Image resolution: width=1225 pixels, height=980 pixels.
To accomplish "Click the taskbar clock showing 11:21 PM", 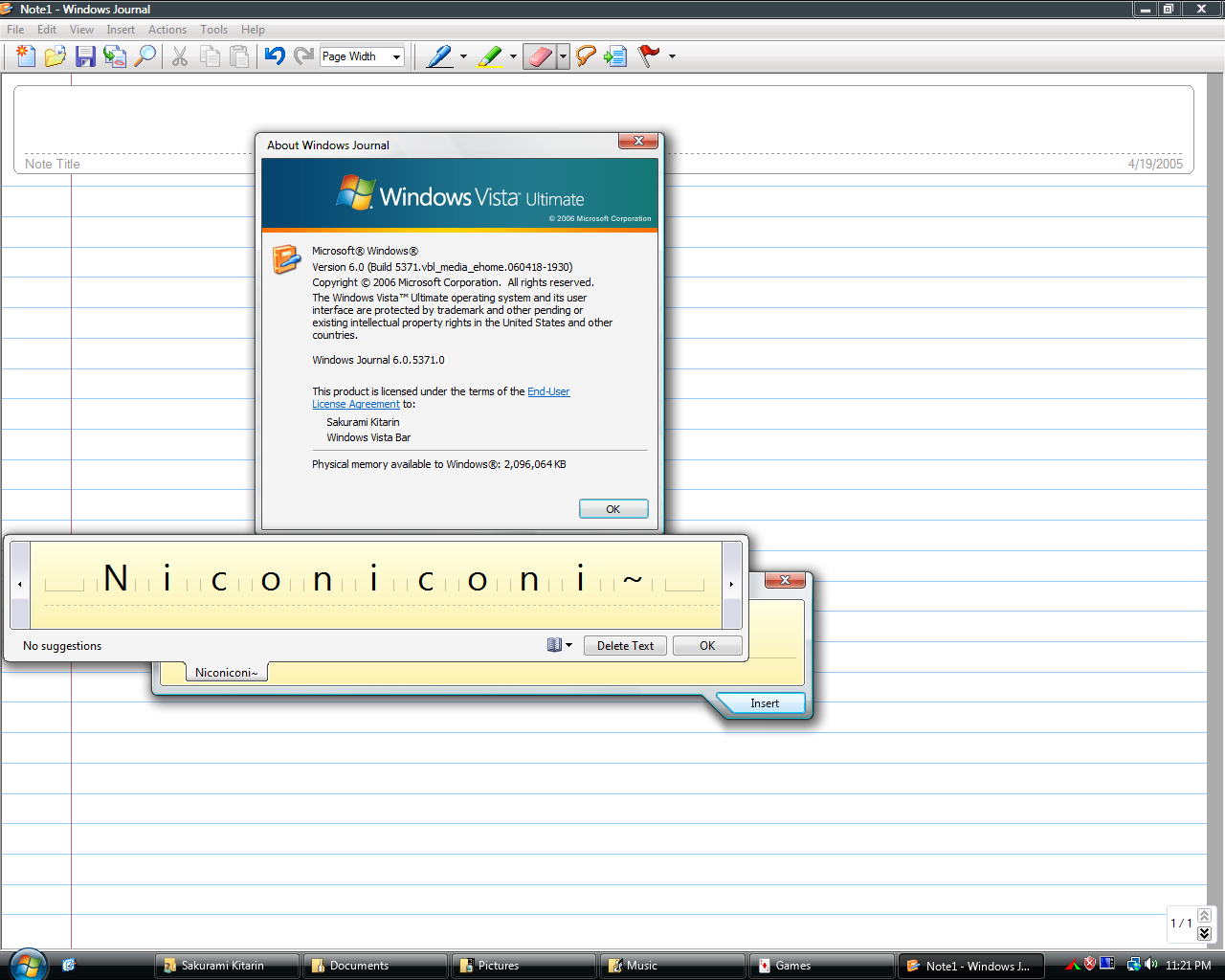I will point(1189,966).
